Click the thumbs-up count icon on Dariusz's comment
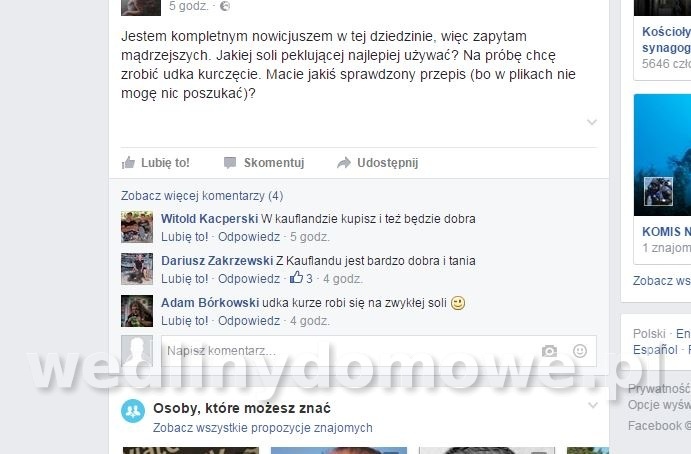The width and height of the screenshot is (691, 454). click(x=296, y=278)
